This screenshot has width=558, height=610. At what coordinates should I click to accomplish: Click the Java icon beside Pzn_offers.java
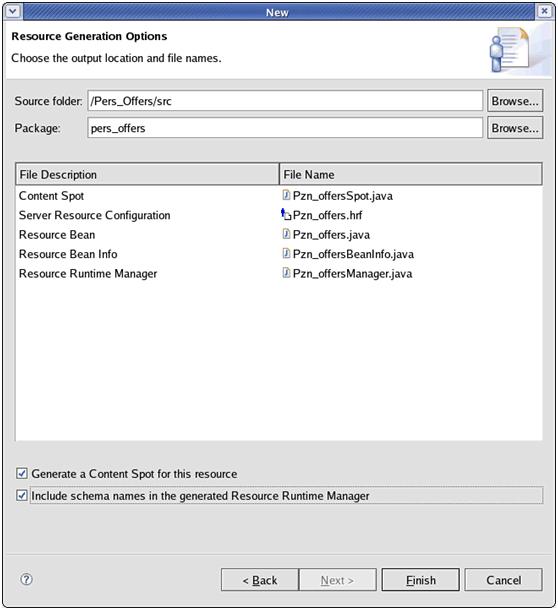point(286,234)
